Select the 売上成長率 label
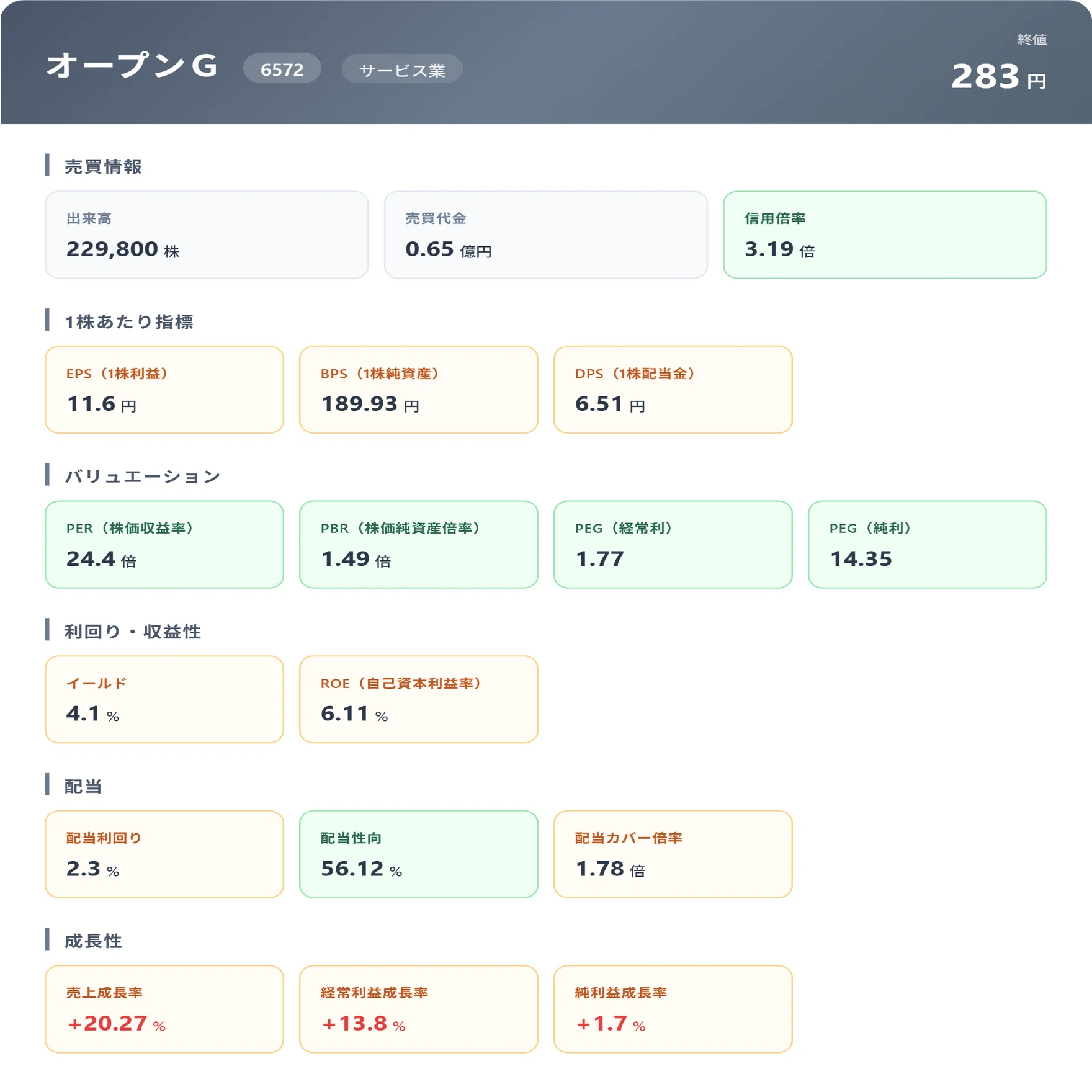 (104, 993)
